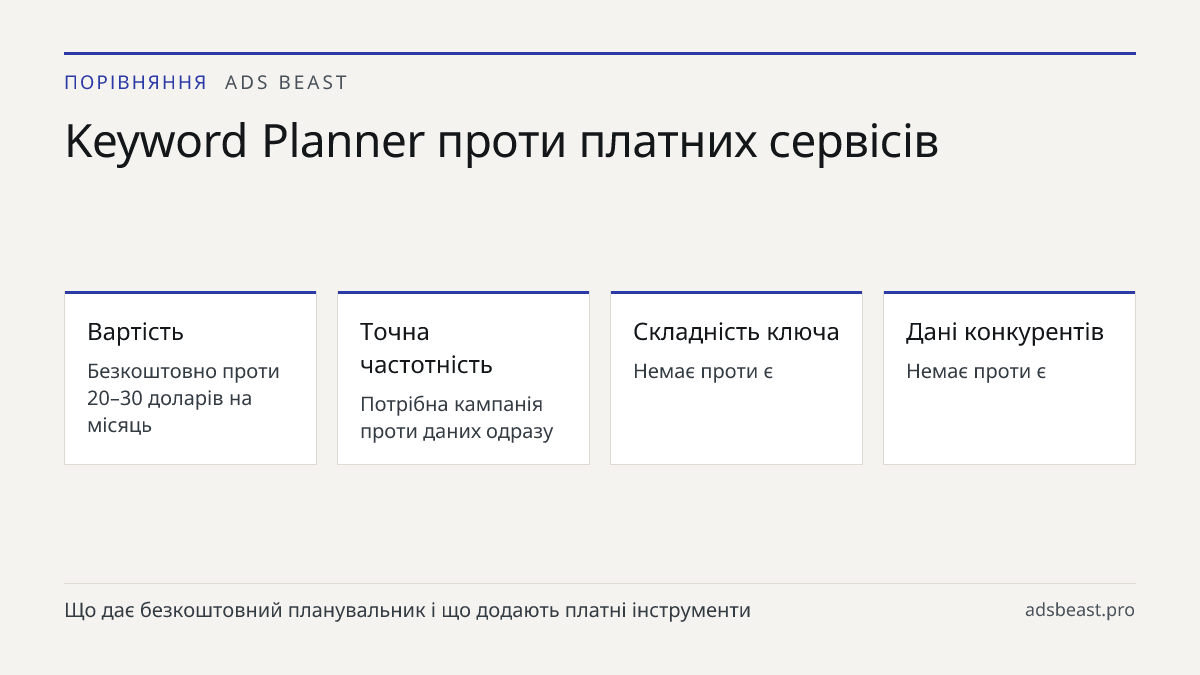
Task: Click the headline 'Keyword Planner проти платних сервісів'
Action: coord(502,142)
